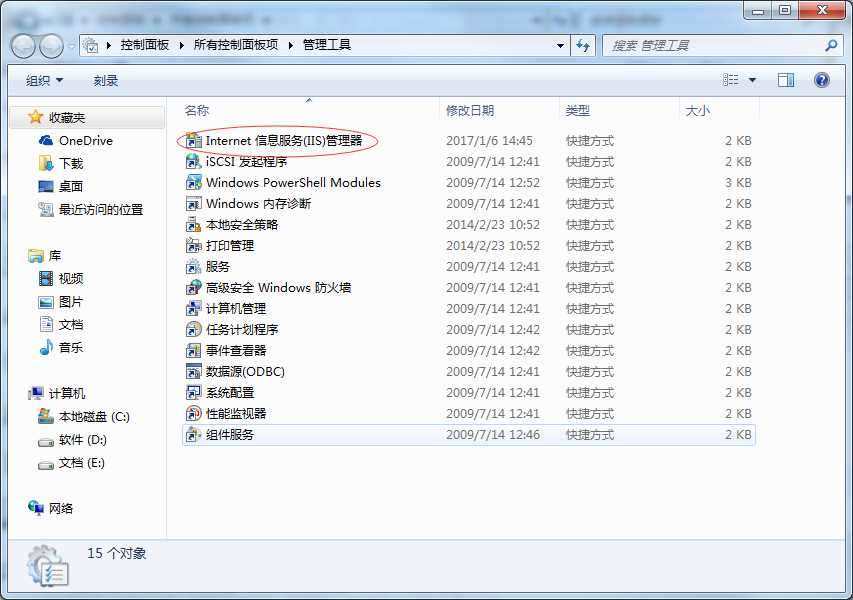
Task: Expand the arrow before 控制面板 breadcrumb
Action: click(x=109, y=45)
